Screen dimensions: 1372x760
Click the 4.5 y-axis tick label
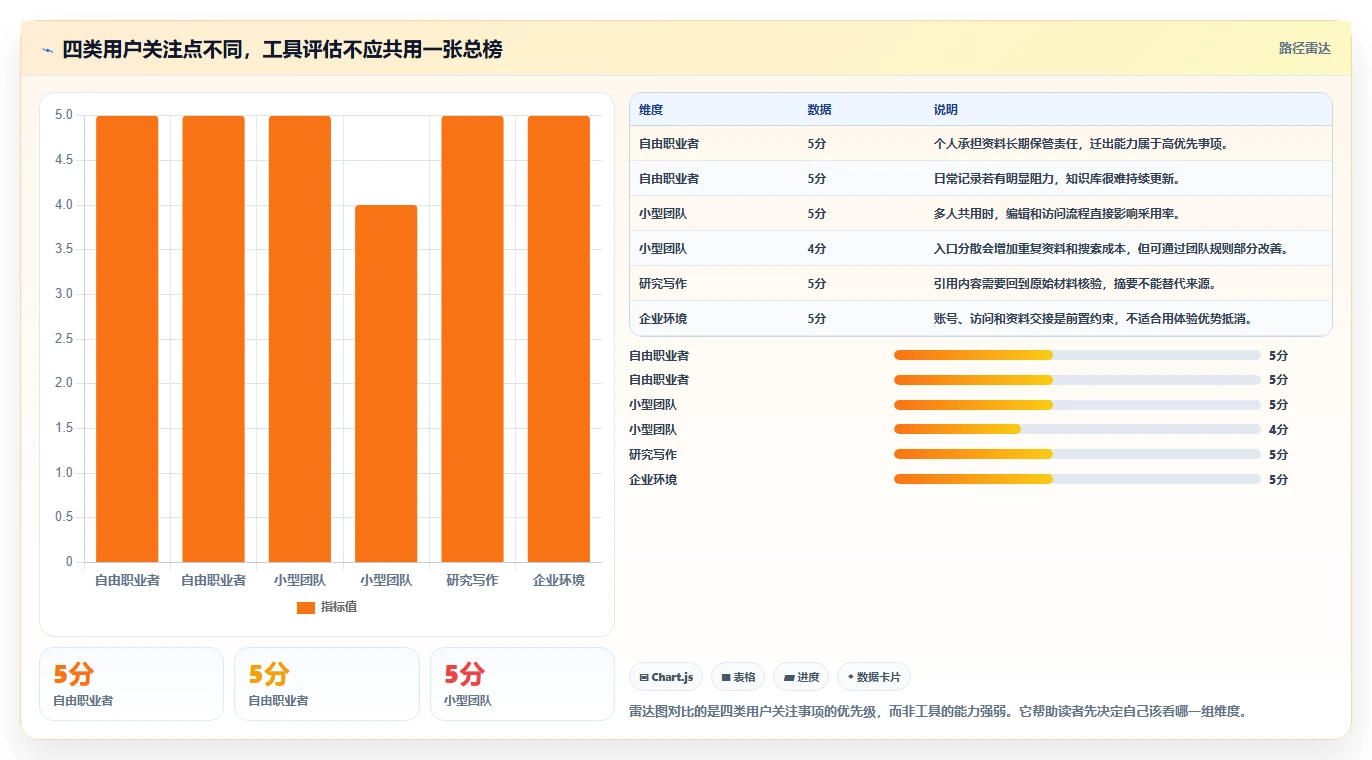coord(64,160)
